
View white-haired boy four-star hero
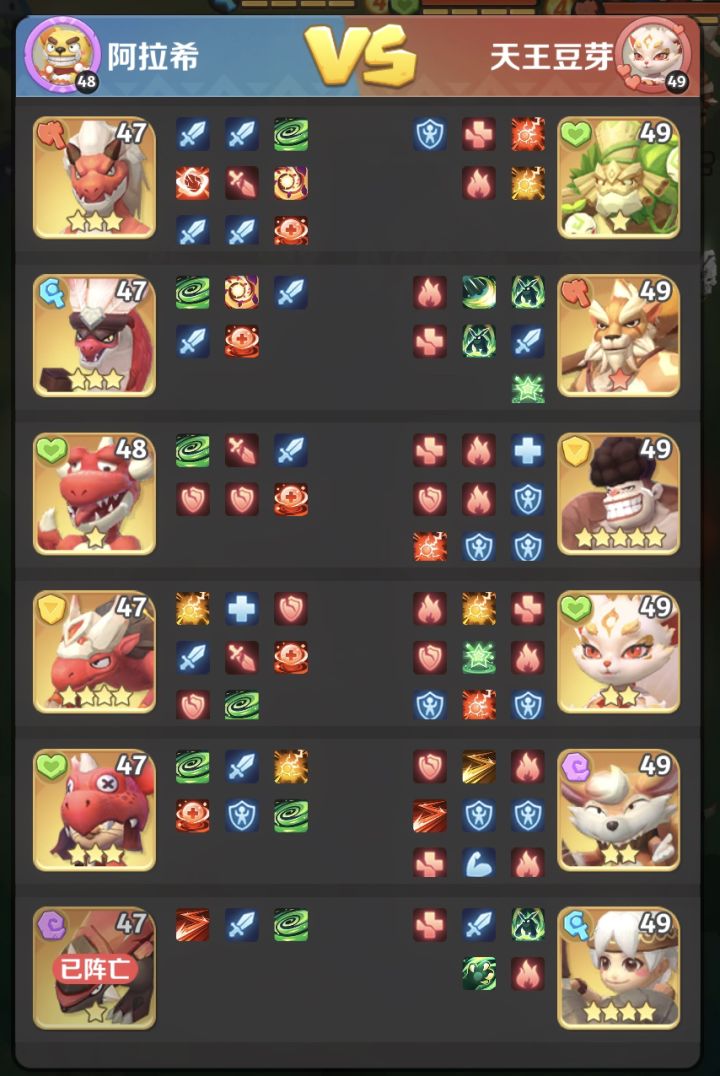(618, 968)
